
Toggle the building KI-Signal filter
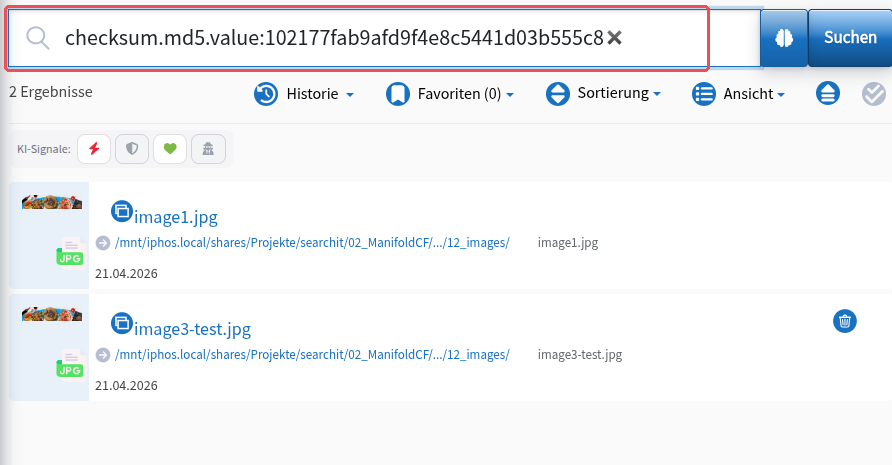click(x=208, y=149)
